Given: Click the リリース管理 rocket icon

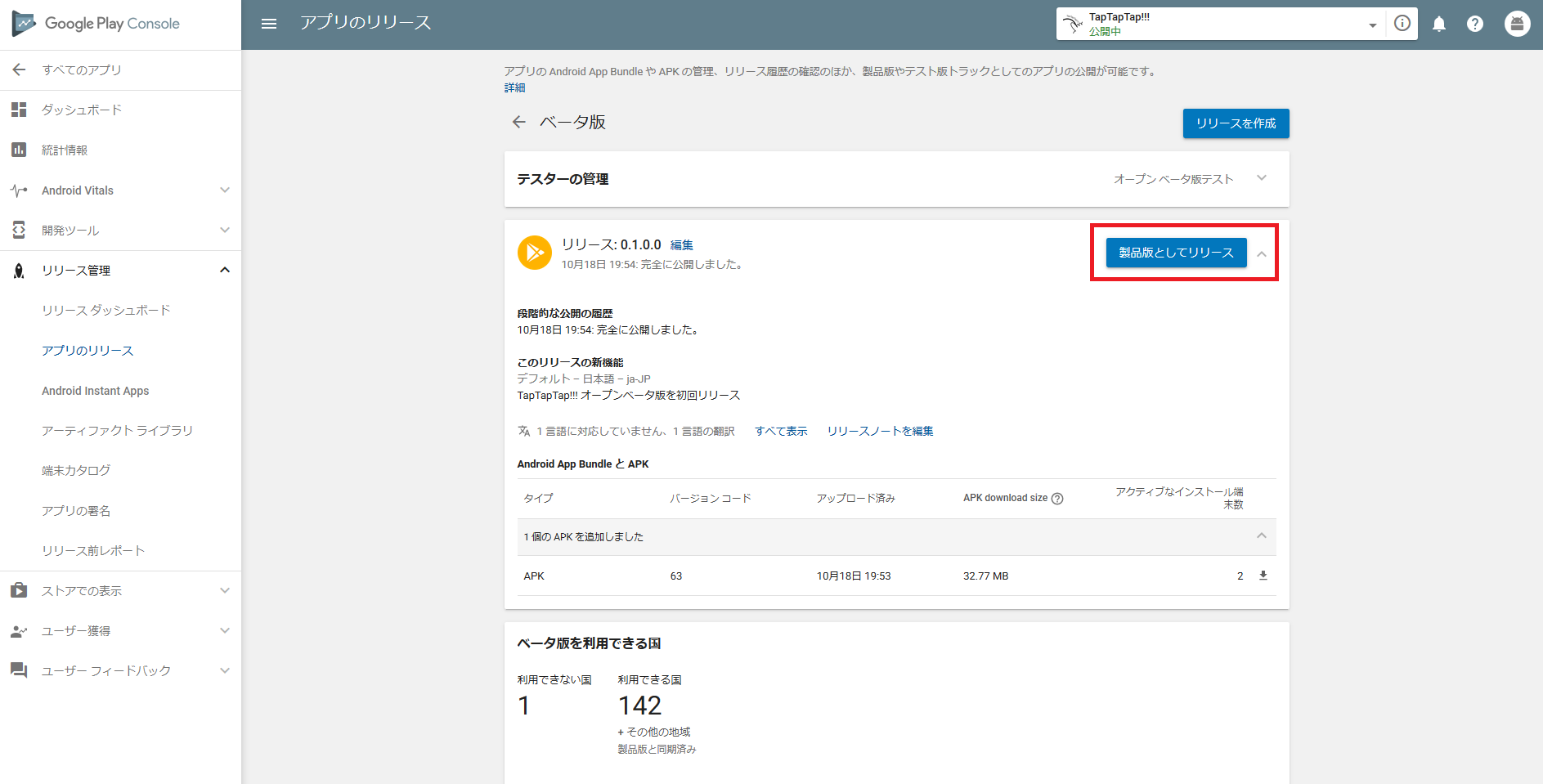Looking at the screenshot, I should (x=19, y=271).
